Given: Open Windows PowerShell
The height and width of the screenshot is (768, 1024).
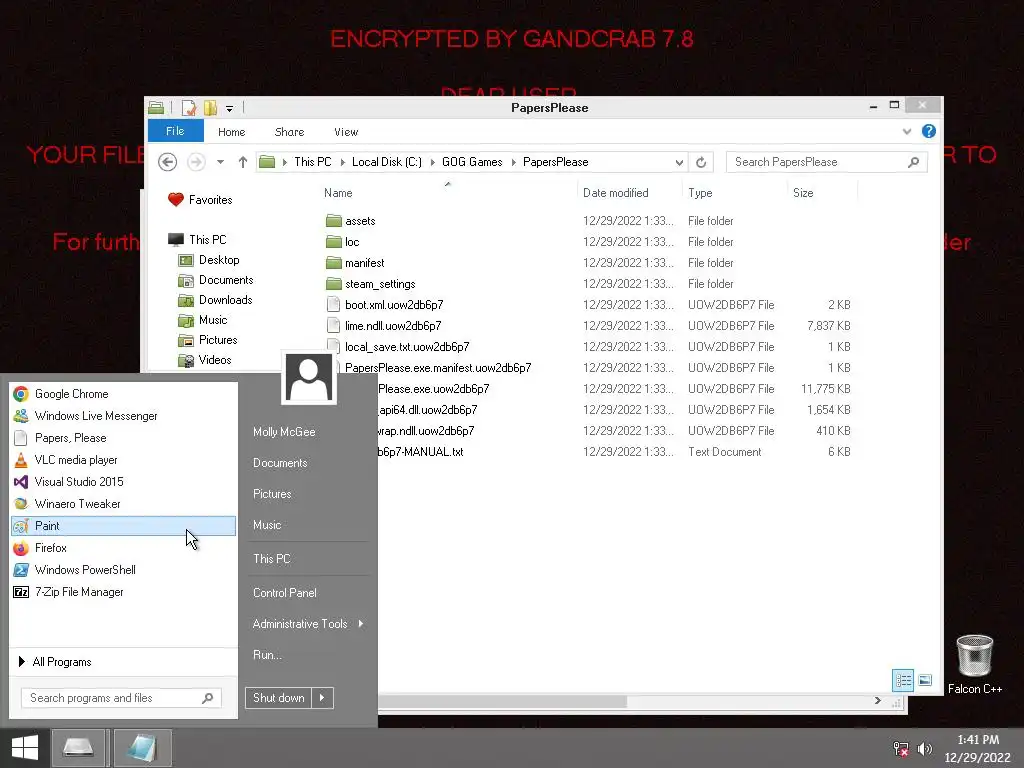Looking at the screenshot, I should (x=123, y=570).
